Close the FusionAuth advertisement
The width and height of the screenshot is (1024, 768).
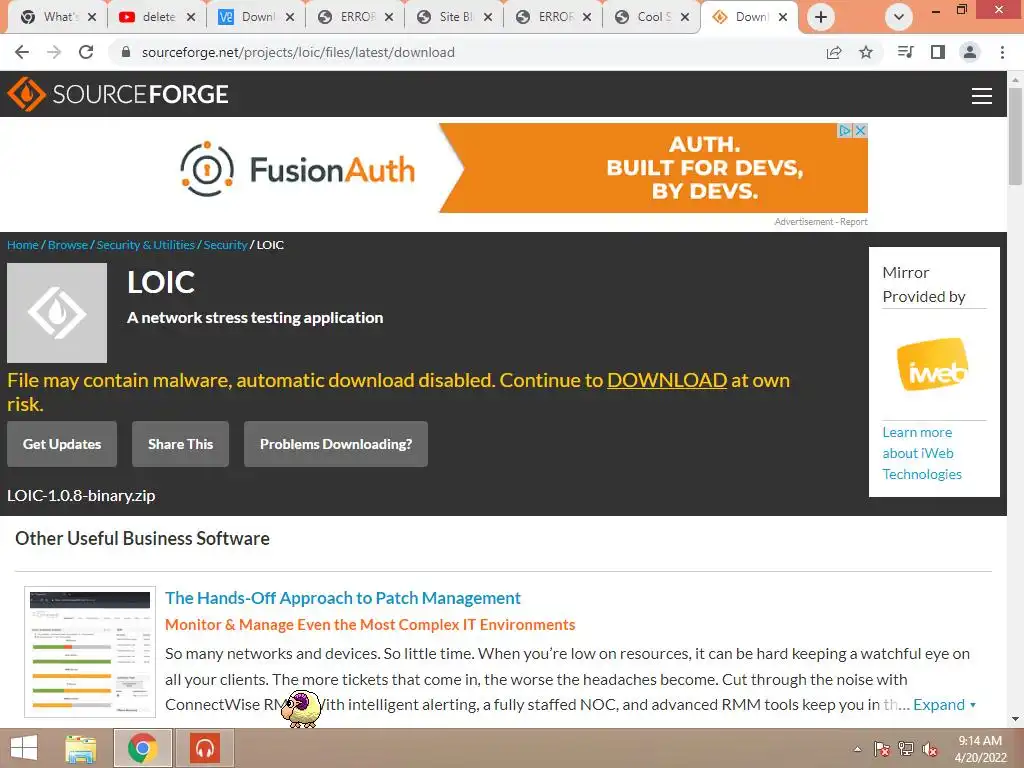coord(861,131)
